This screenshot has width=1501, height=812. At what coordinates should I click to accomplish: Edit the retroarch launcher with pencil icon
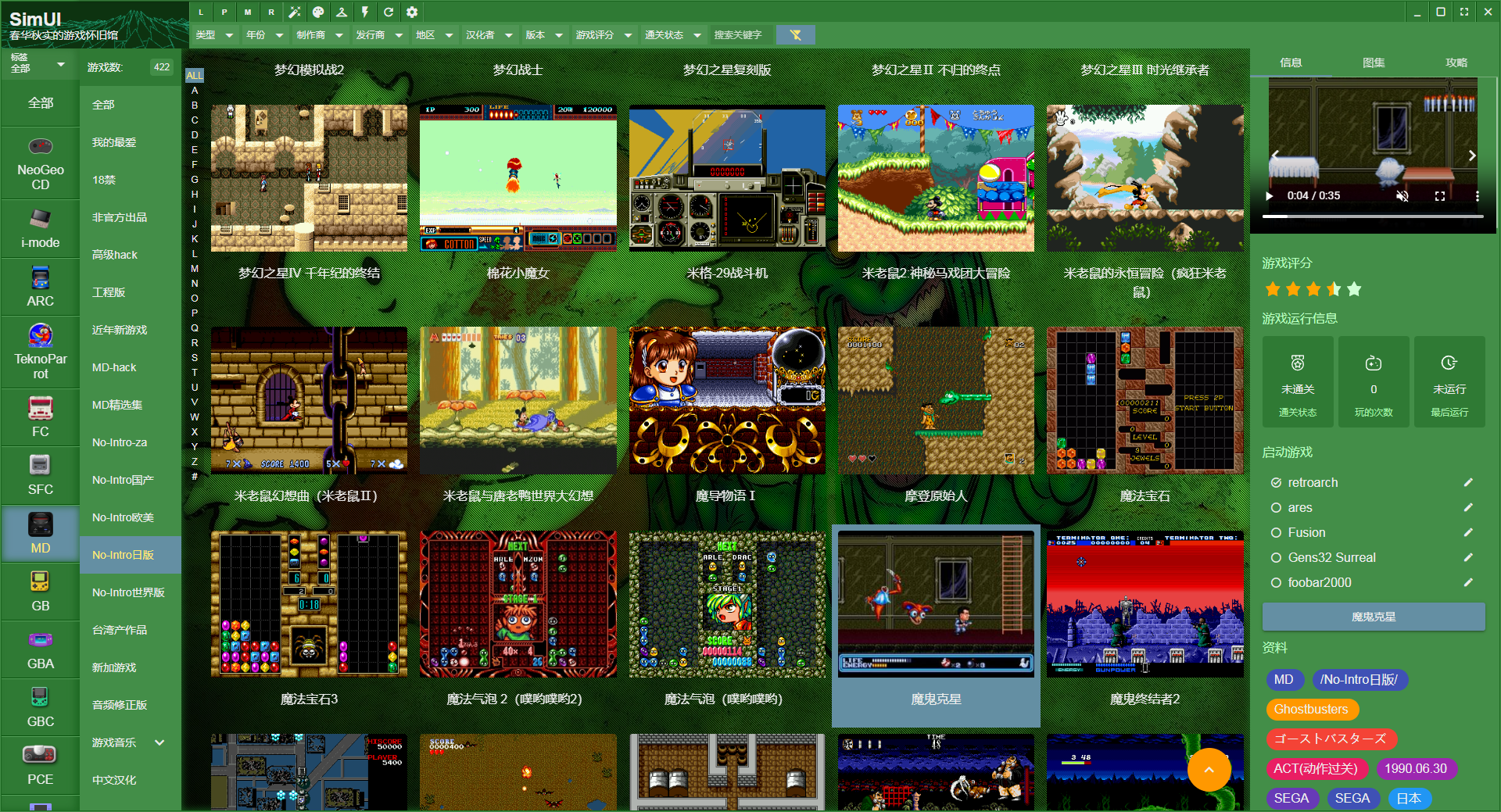1468,483
